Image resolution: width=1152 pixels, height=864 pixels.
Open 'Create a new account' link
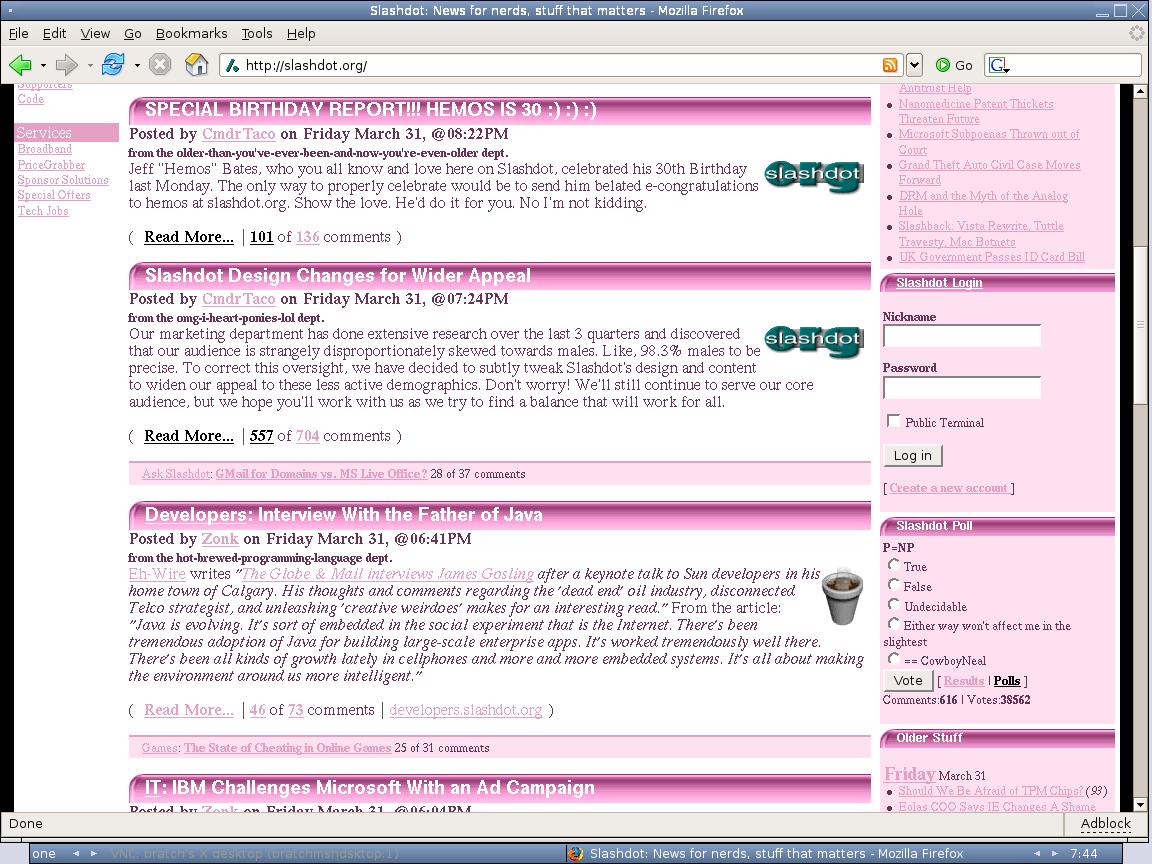[948, 488]
